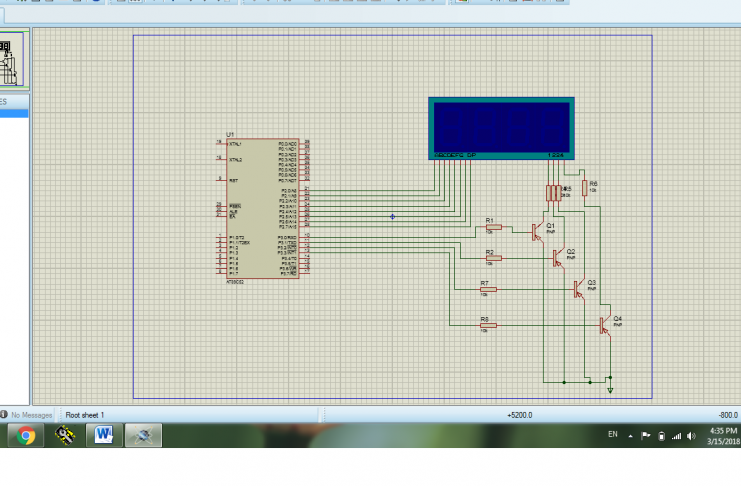This screenshot has height=486, width=741.
Task: Click the -800.0 Y coordinate readout
Action: 728,415
